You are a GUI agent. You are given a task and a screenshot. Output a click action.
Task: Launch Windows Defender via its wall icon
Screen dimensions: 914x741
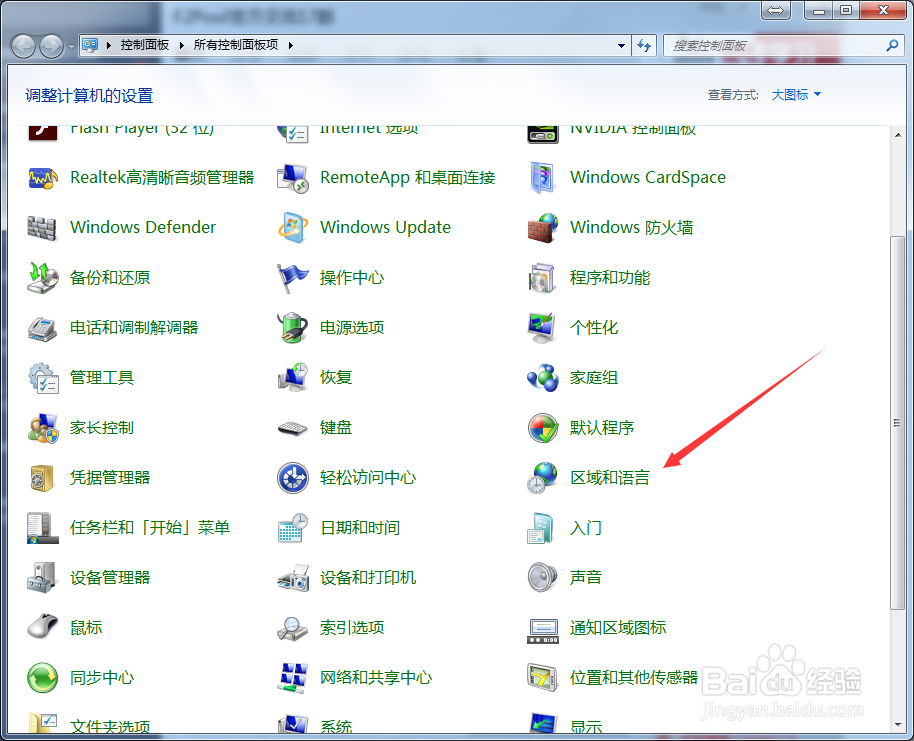tap(43, 227)
